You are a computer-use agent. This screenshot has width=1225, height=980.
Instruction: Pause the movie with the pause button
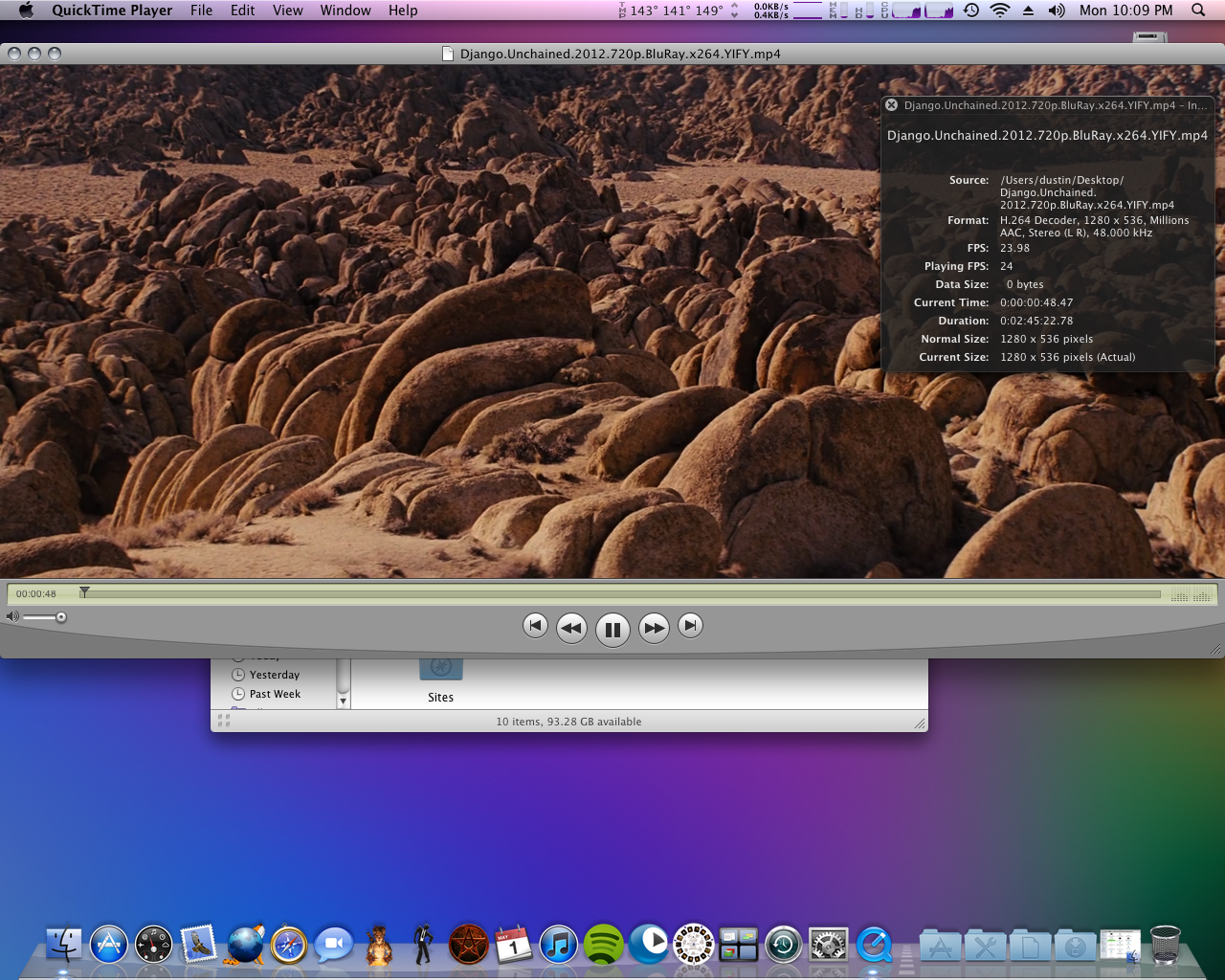612,629
